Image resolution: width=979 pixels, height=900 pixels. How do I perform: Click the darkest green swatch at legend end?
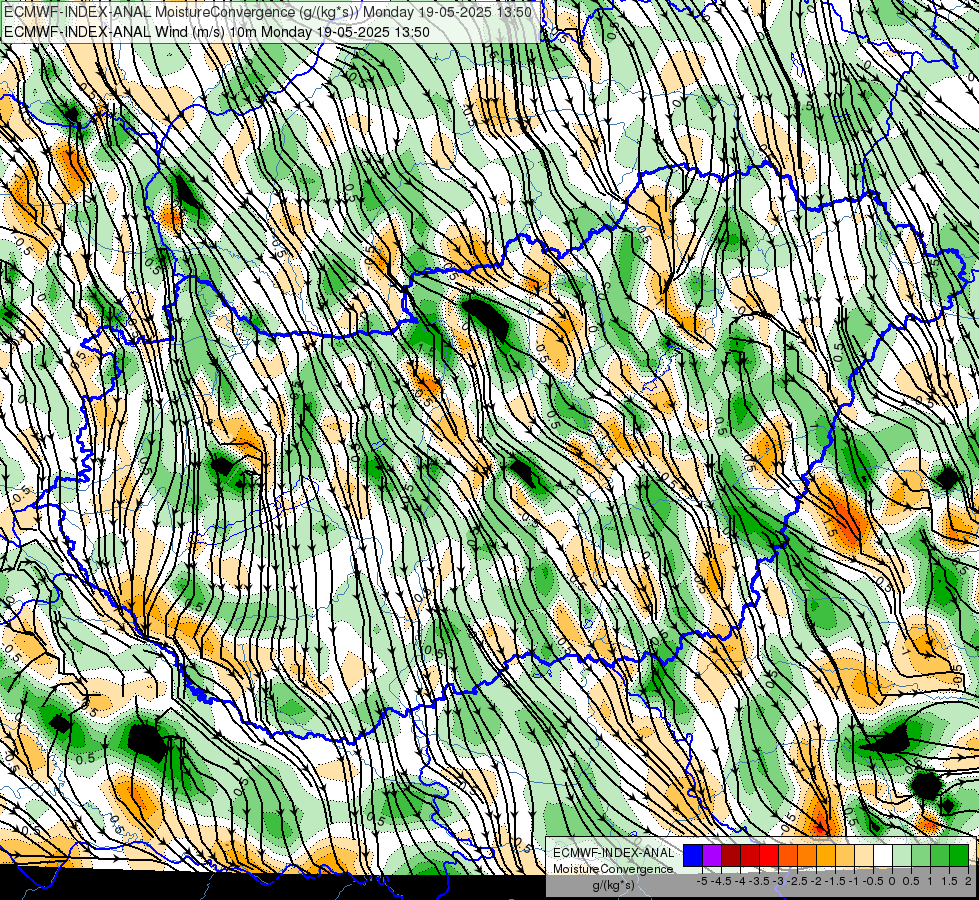pyautogui.click(x=959, y=855)
